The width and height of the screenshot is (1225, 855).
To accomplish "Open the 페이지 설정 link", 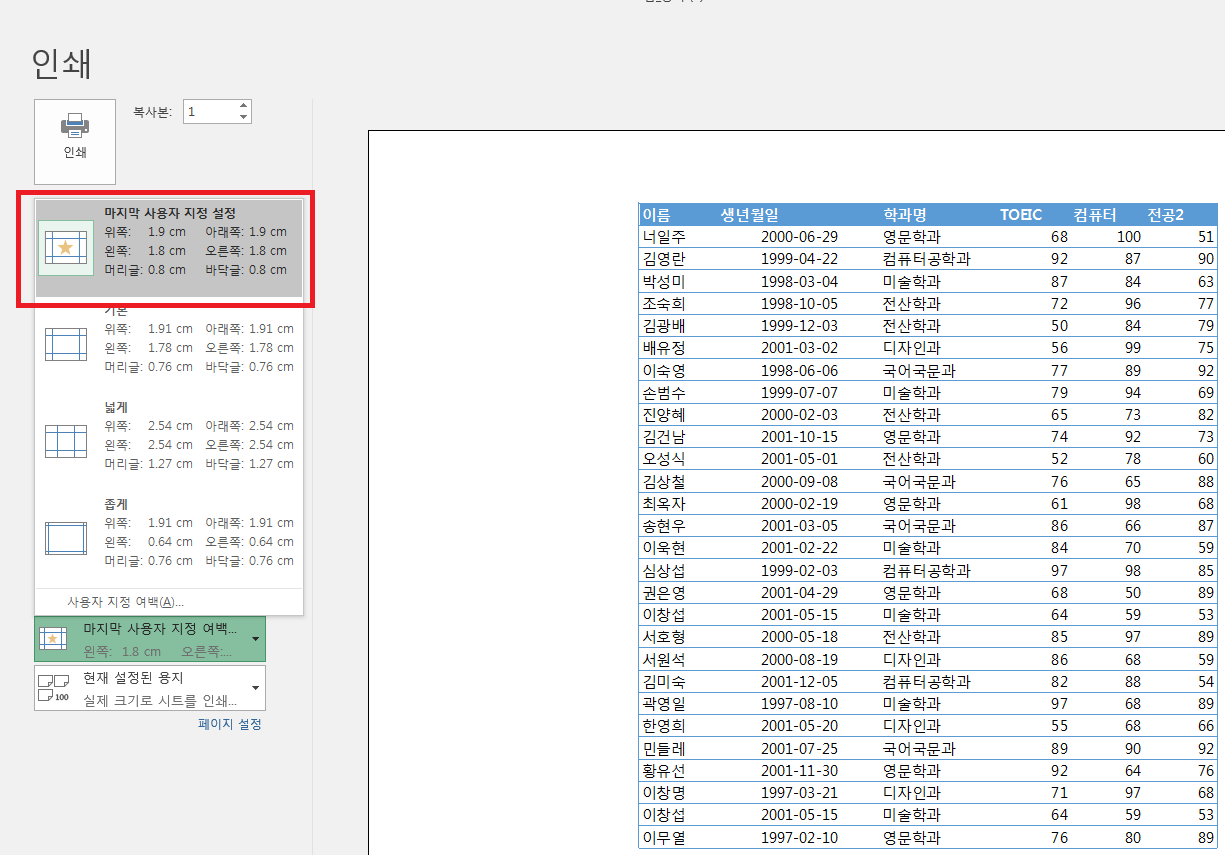I will pyautogui.click(x=230, y=724).
